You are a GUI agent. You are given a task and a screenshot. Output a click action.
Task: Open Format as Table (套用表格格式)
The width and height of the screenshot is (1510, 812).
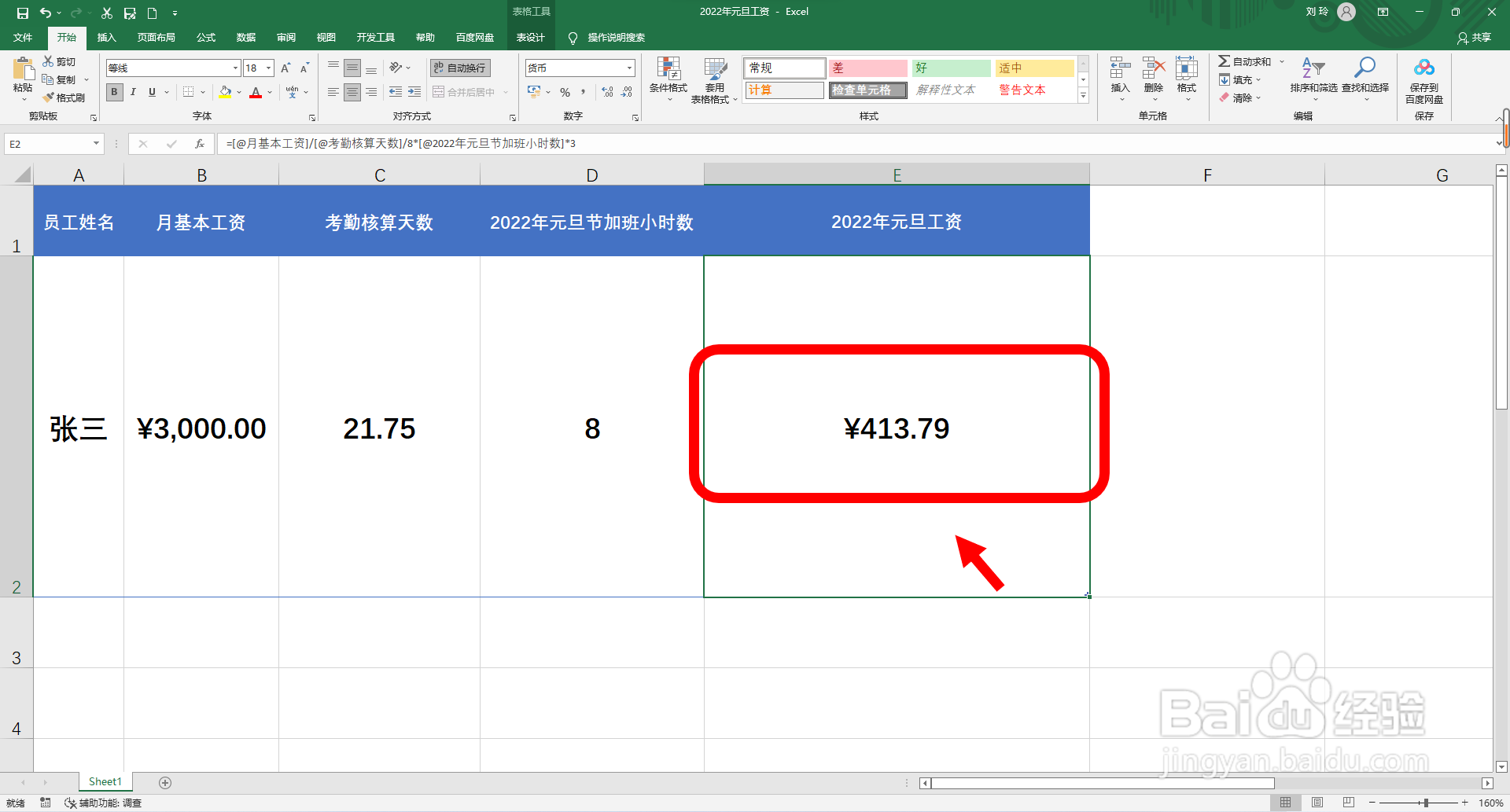point(714,80)
